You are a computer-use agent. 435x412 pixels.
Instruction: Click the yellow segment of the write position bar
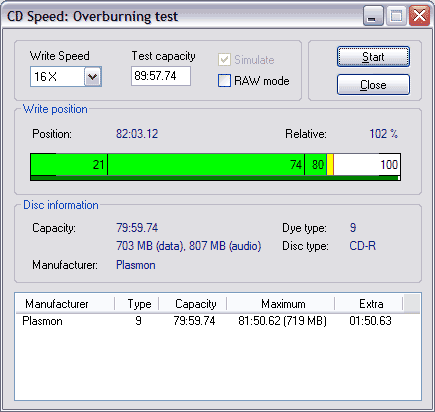330,165
